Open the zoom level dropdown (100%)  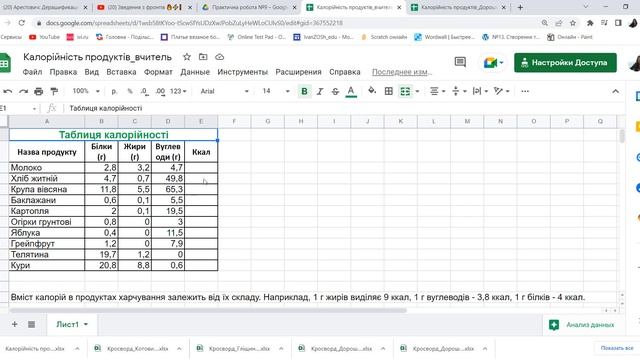tap(86, 91)
